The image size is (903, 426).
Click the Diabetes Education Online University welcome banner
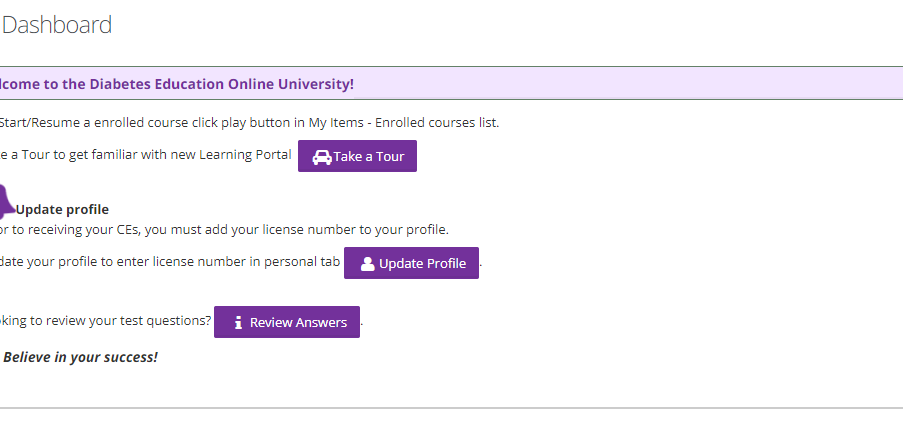pos(177,84)
